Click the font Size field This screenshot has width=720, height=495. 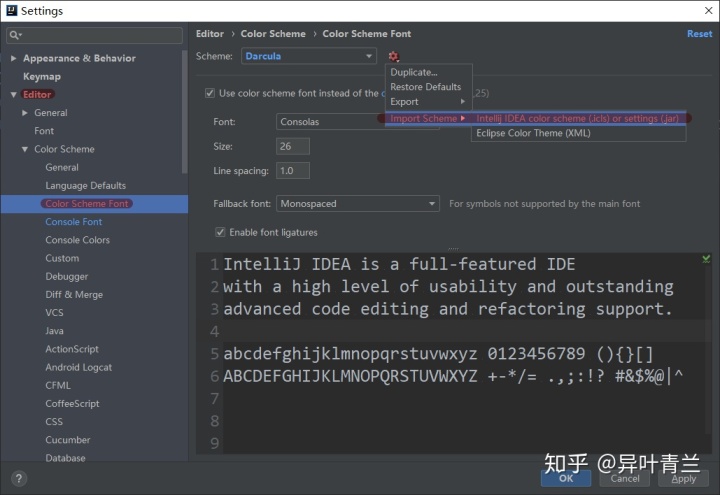(292, 146)
